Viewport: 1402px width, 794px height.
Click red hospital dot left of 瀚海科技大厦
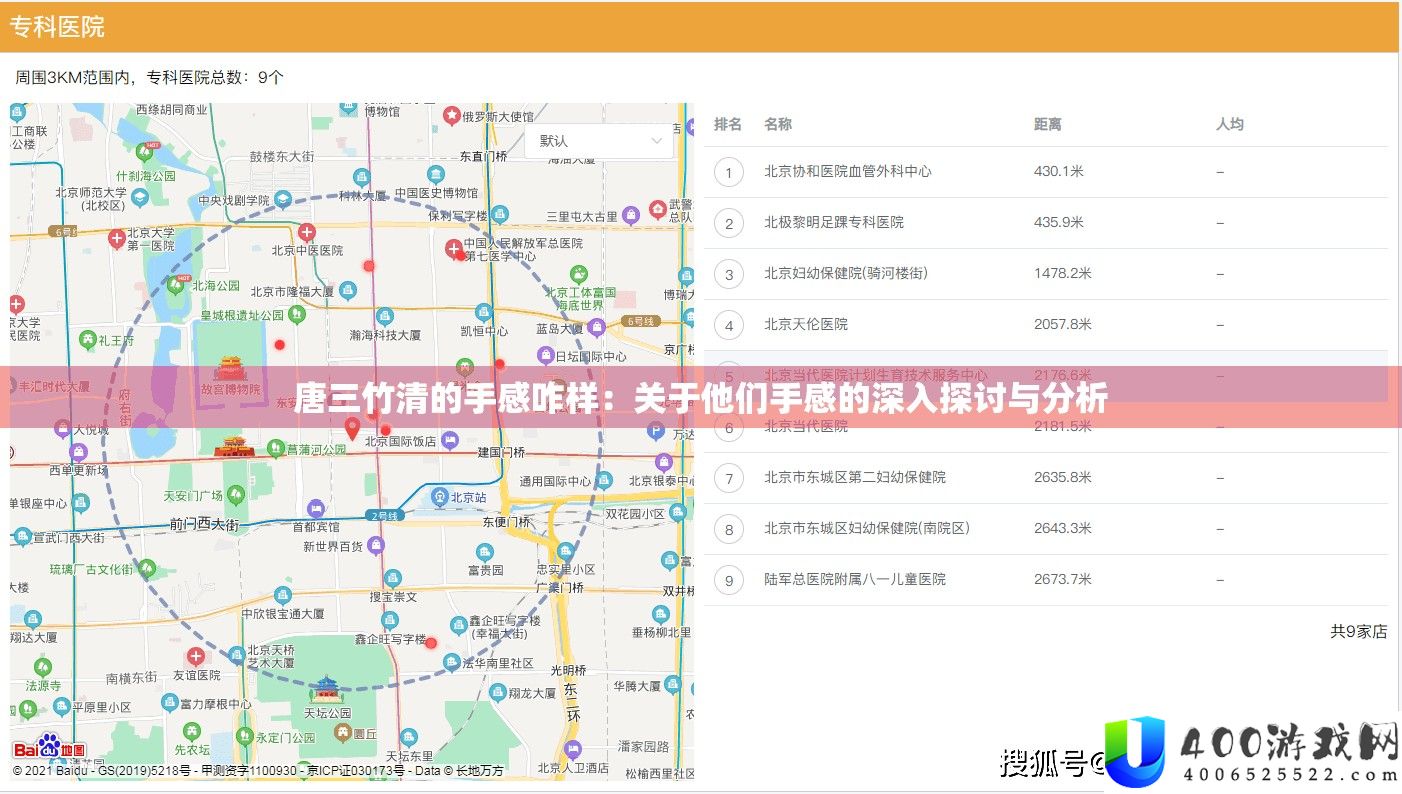[x=280, y=345]
